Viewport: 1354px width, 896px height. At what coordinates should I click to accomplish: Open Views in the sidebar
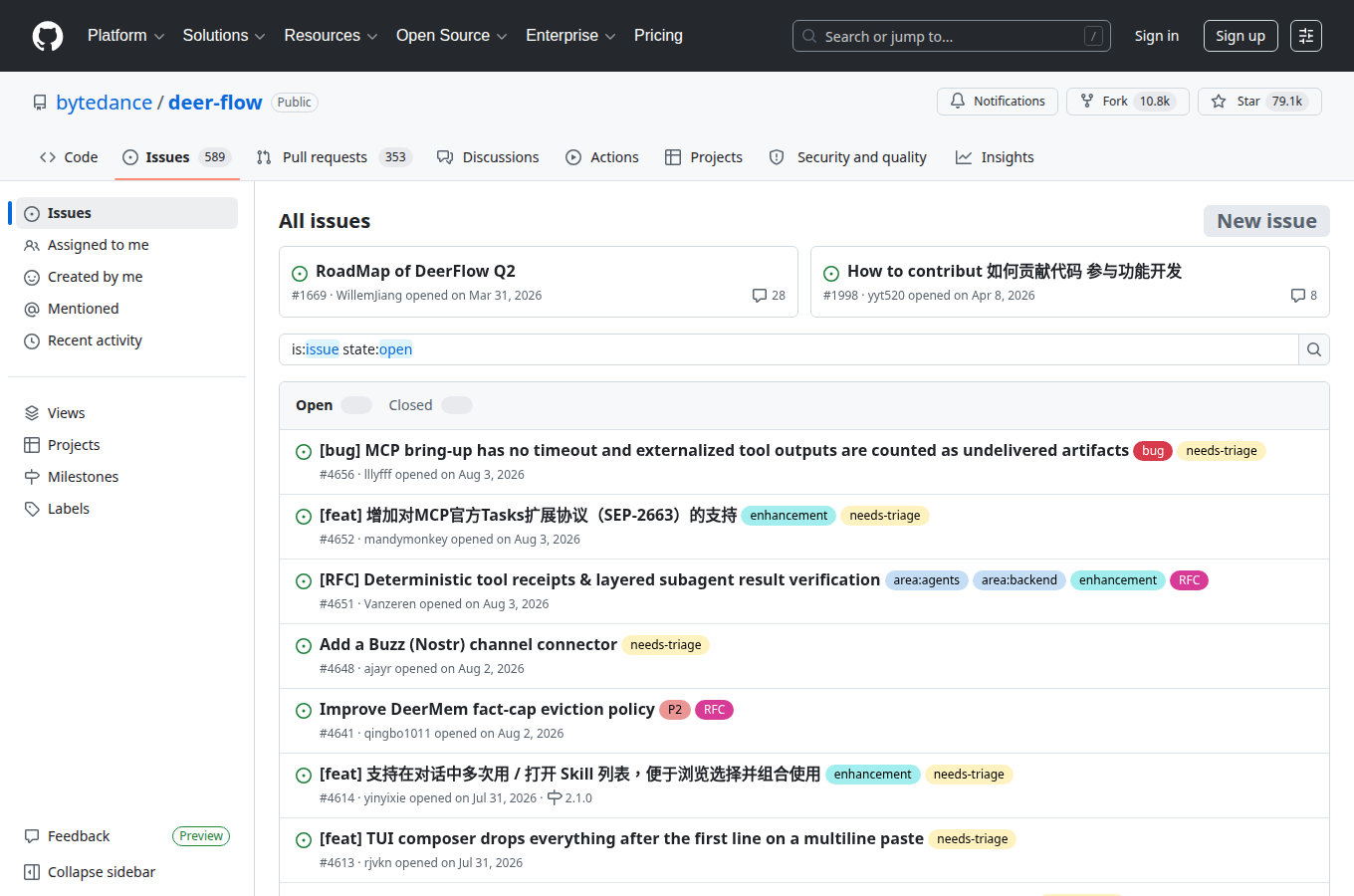pos(126,413)
